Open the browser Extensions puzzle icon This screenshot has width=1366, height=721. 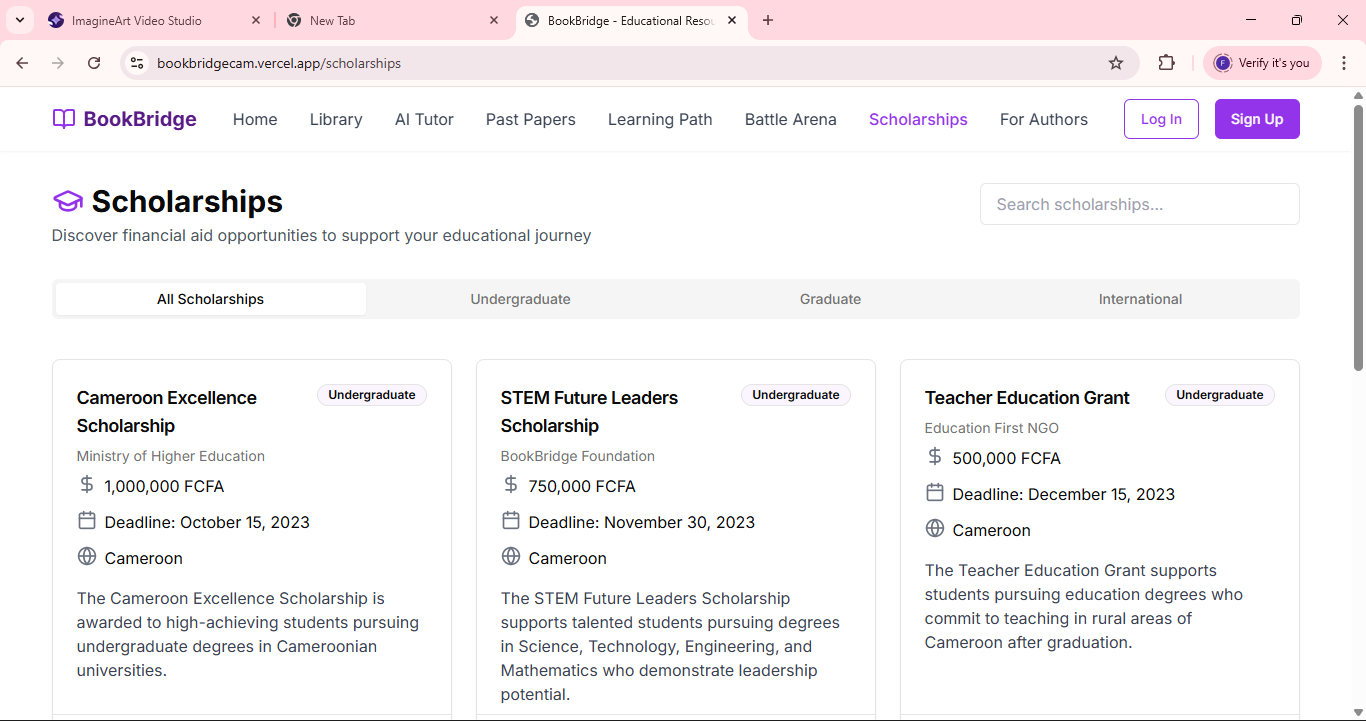(x=1166, y=63)
